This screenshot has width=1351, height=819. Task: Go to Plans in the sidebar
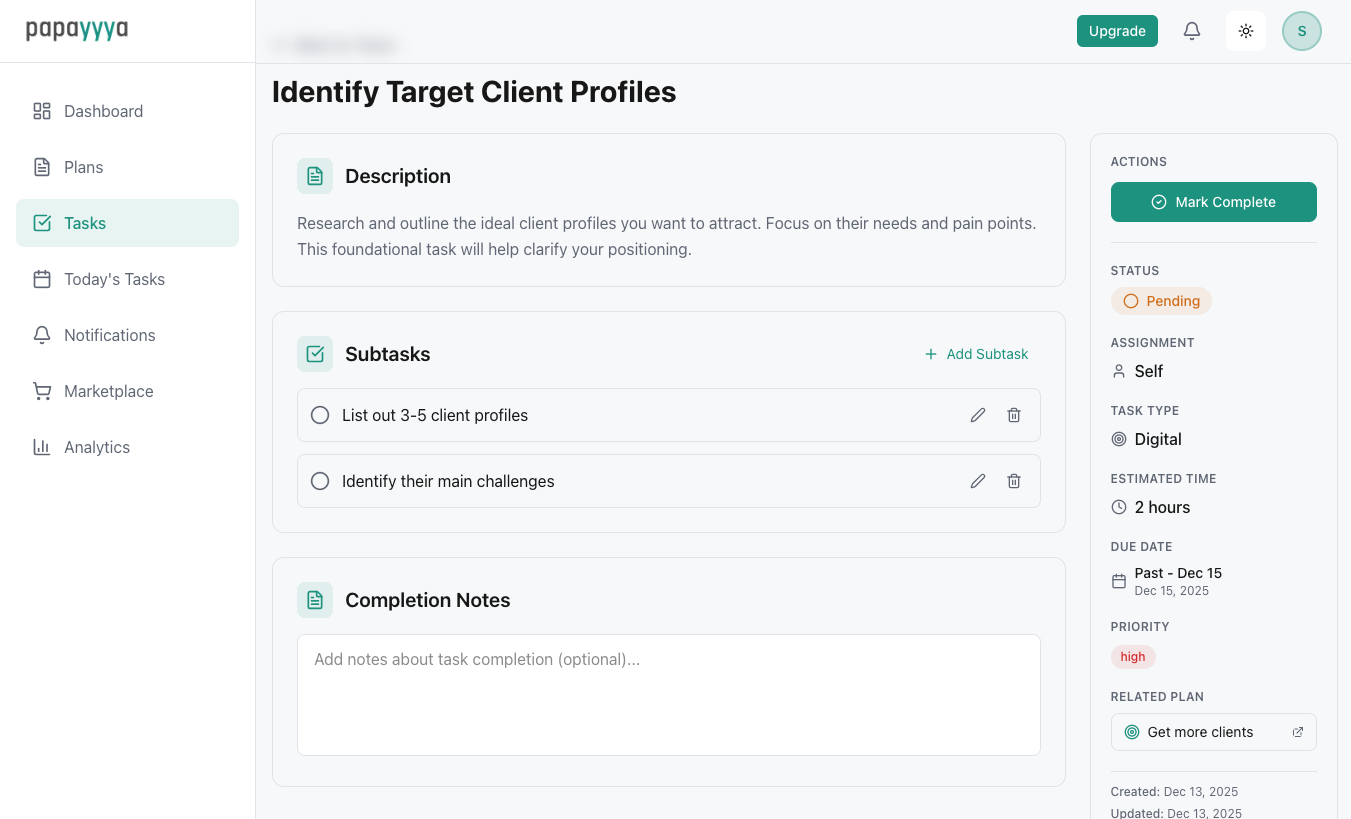click(x=83, y=167)
